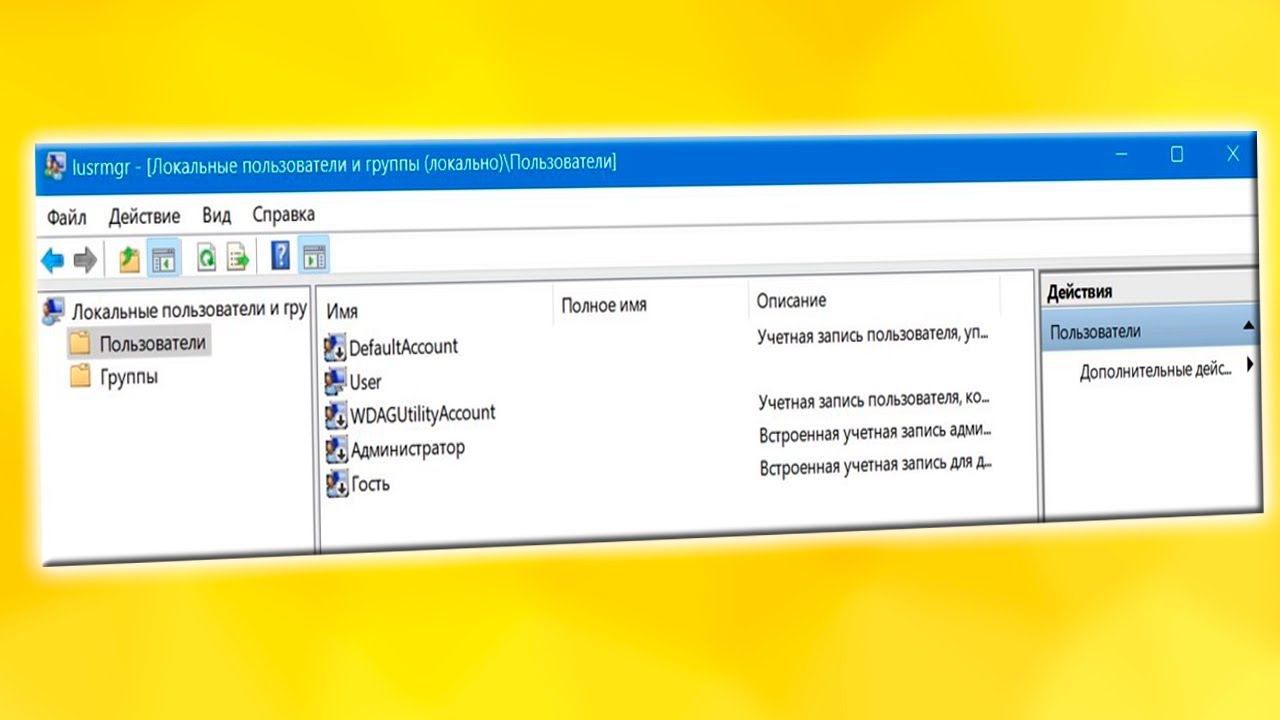Select the Группы folder in tree
Image resolution: width=1280 pixels, height=720 pixels.
pyautogui.click(x=128, y=377)
